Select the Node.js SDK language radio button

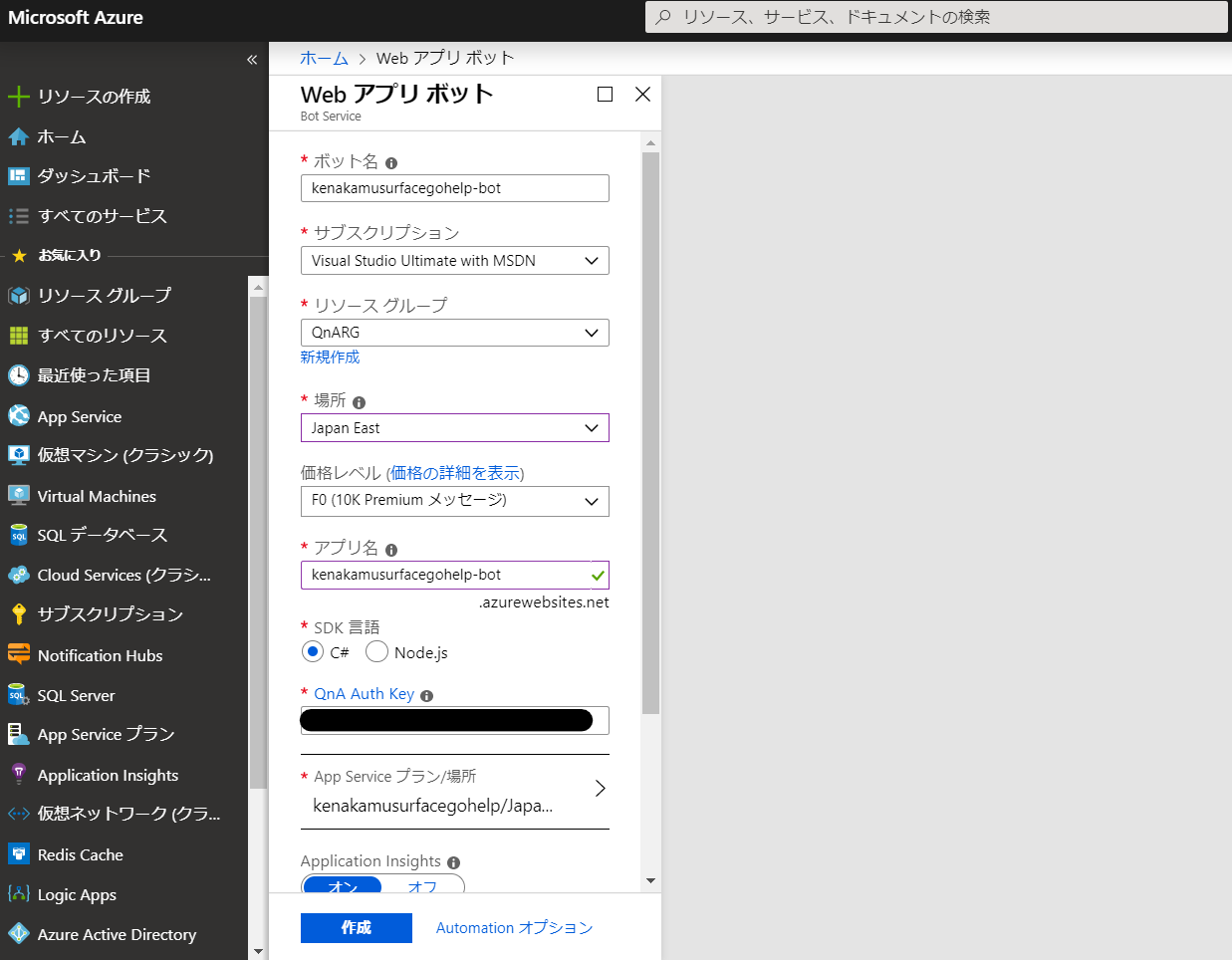click(x=376, y=652)
